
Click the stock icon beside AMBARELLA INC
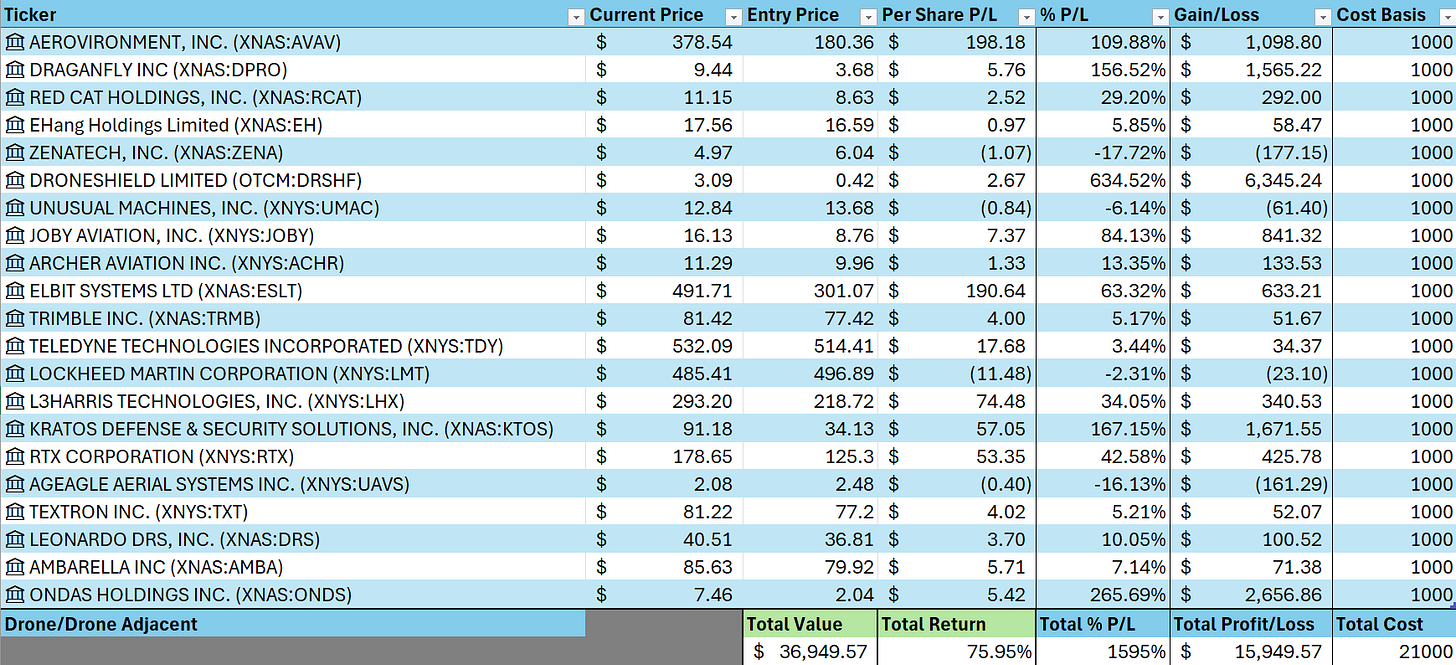tap(15, 567)
